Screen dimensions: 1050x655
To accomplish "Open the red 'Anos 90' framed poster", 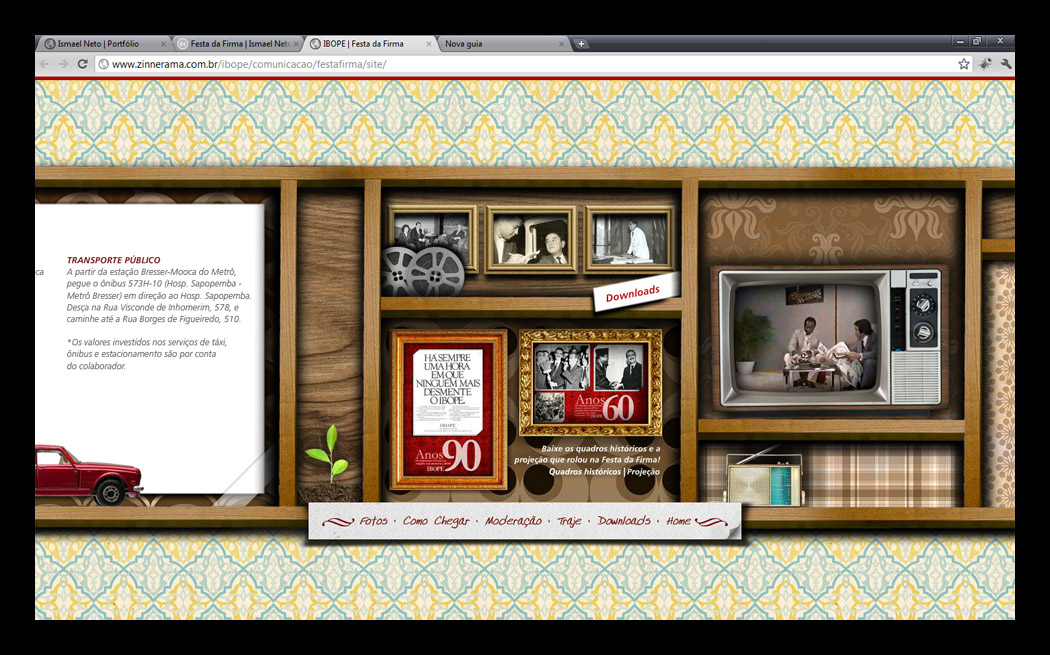I will pyautogui.click(x=449, y=410).
